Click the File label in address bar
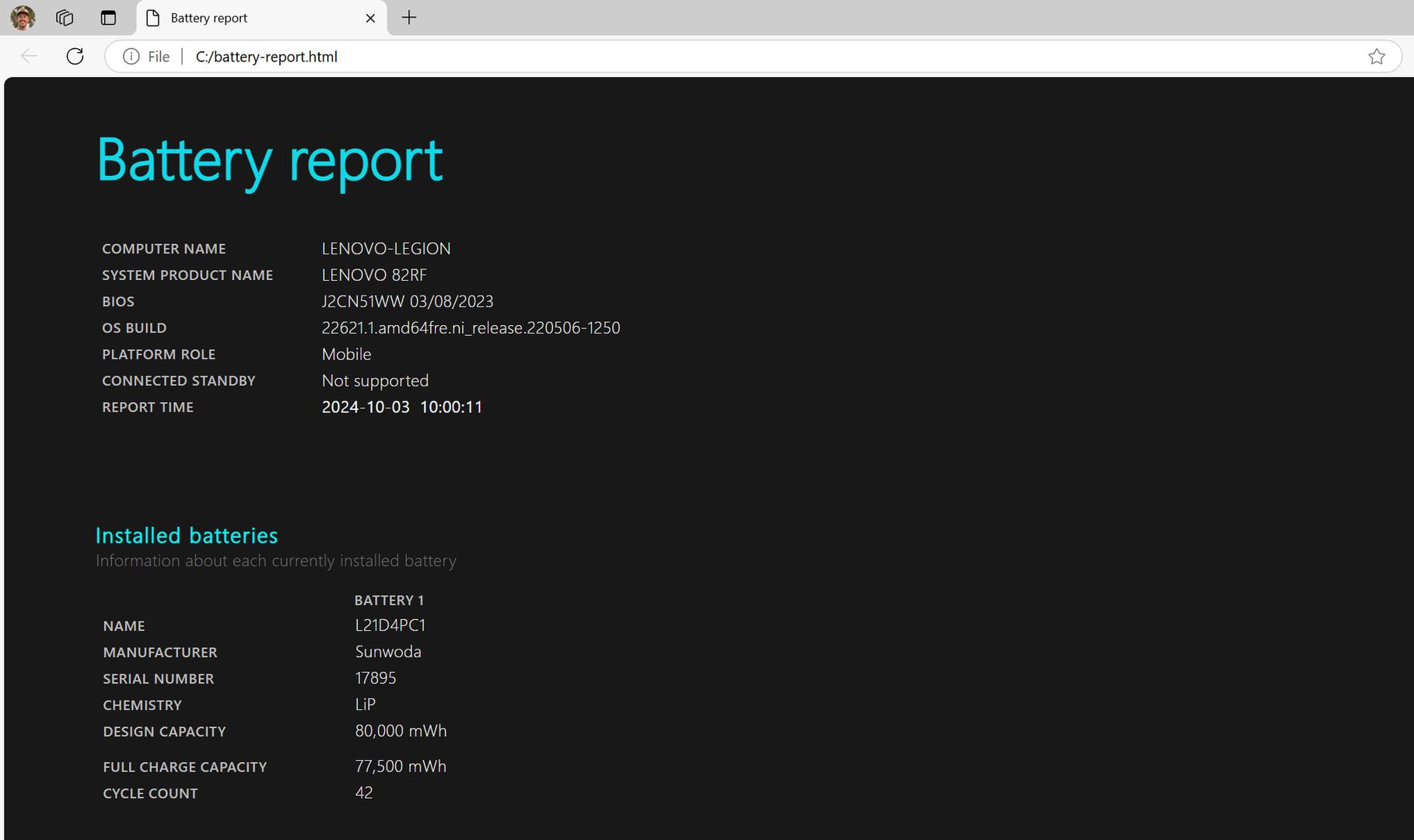This screenshot has height=840, width=1414. click(x=159, y=57)
